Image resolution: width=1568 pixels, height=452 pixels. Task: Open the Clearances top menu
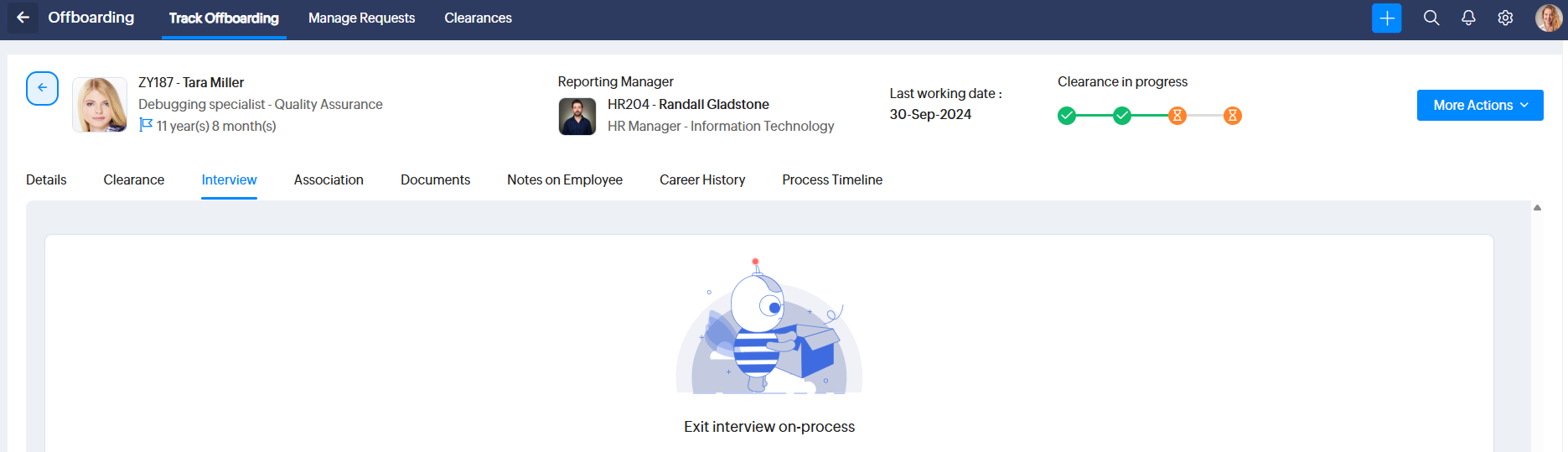pos(478,18)
